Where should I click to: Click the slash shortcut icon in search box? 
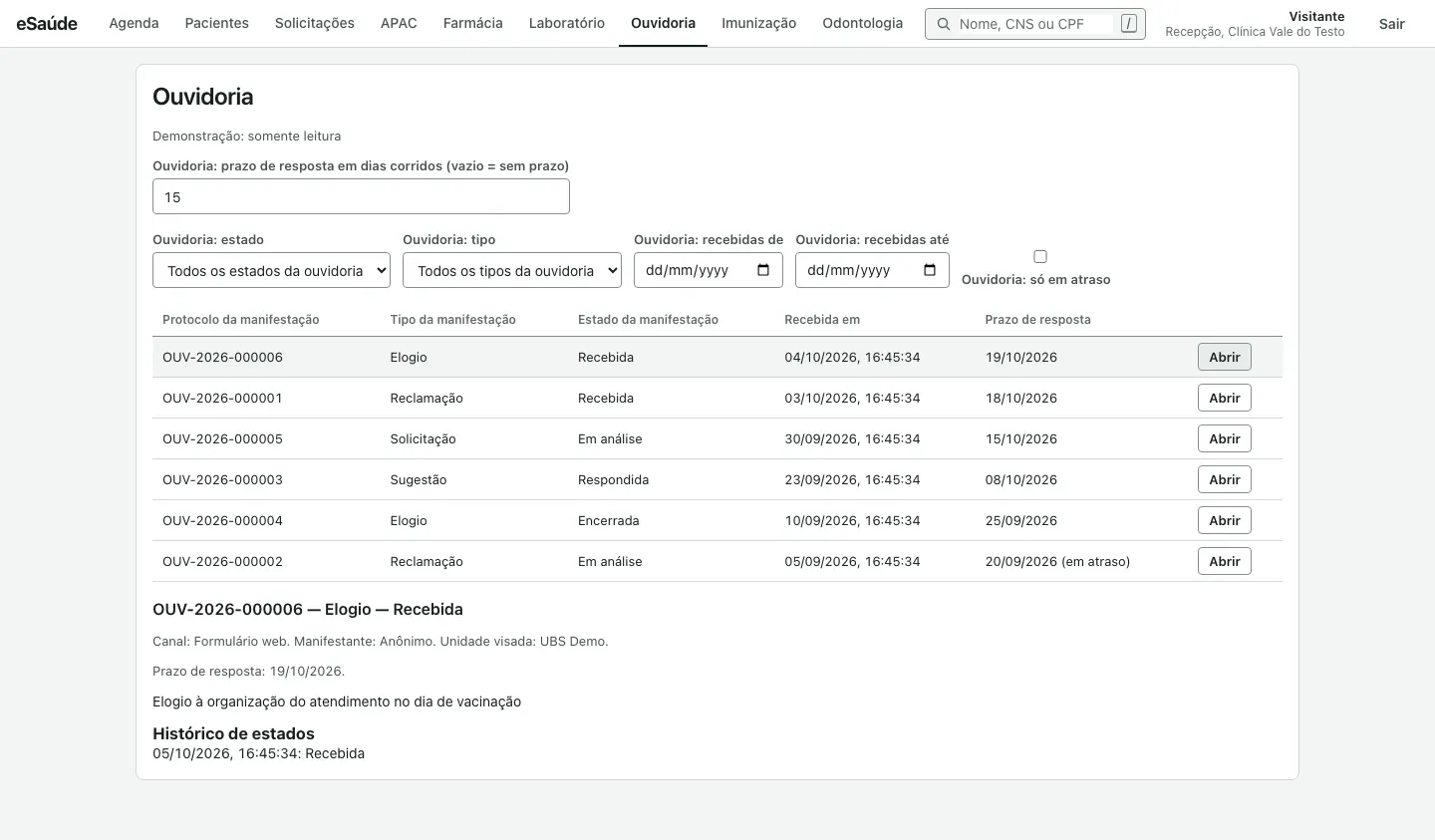[1128, 23]
